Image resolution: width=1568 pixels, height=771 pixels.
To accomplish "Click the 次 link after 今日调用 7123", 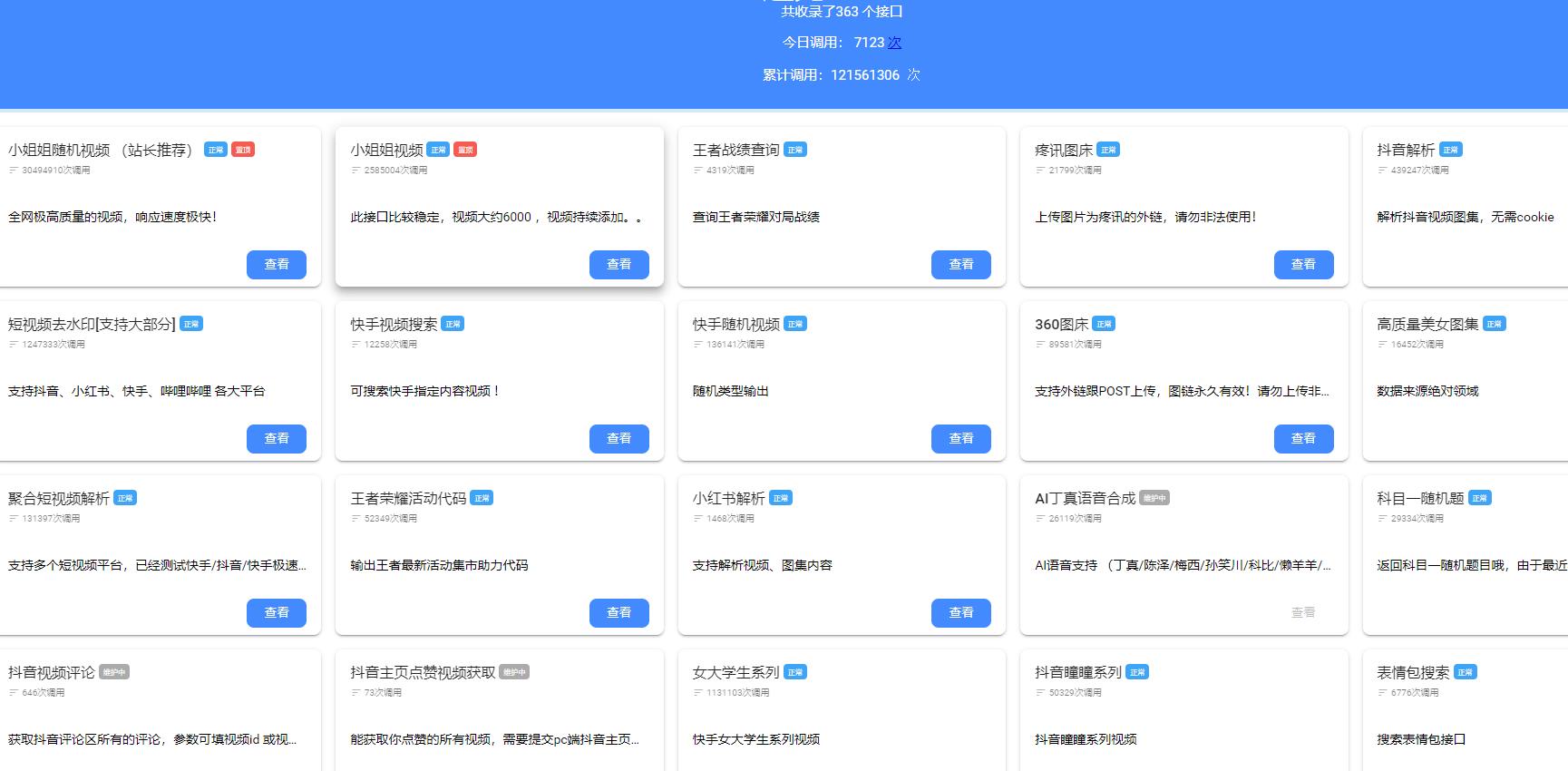I will click(x=894, y=43).
